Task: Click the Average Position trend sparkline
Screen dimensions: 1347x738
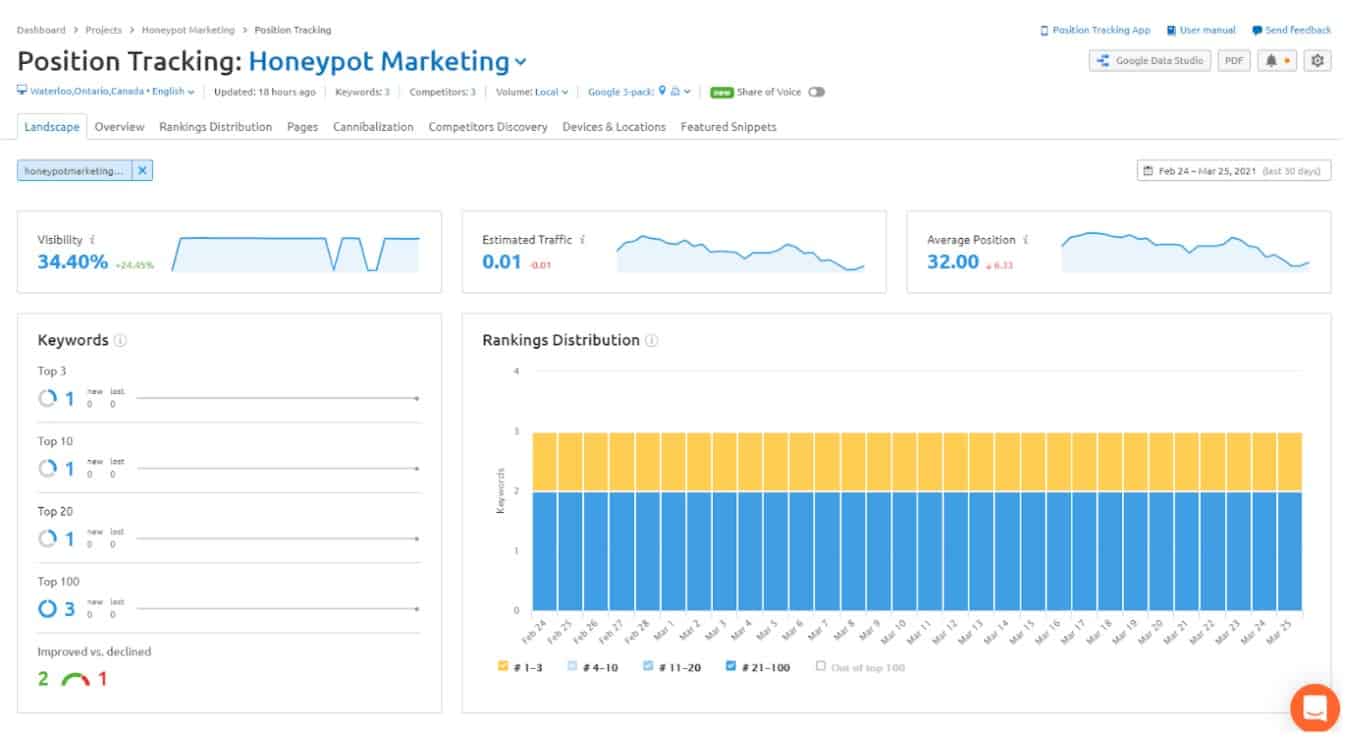Action: point(1185,252)
